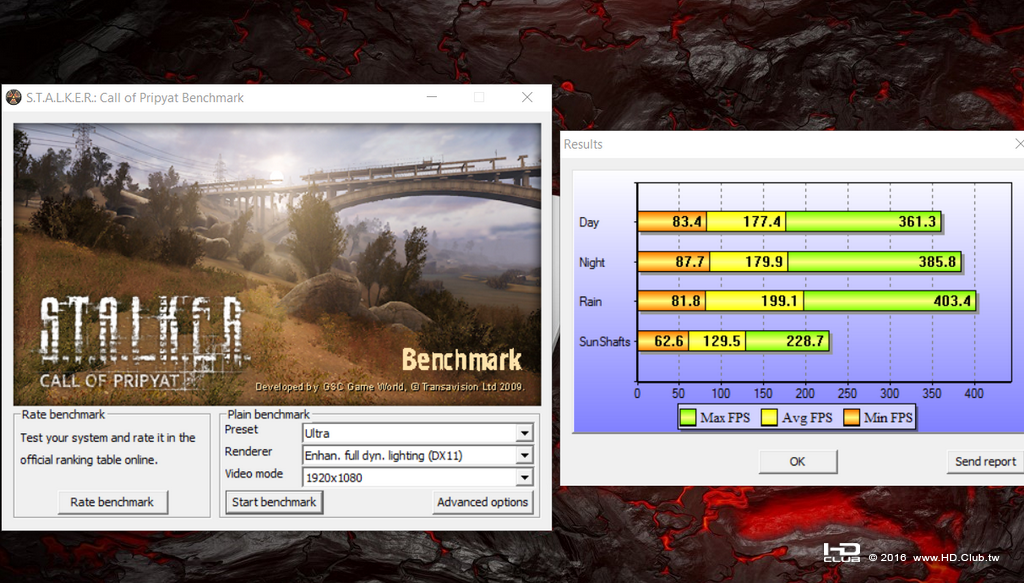Open Advanced options
Viewport: 1024px width, 583px height.
483,502
